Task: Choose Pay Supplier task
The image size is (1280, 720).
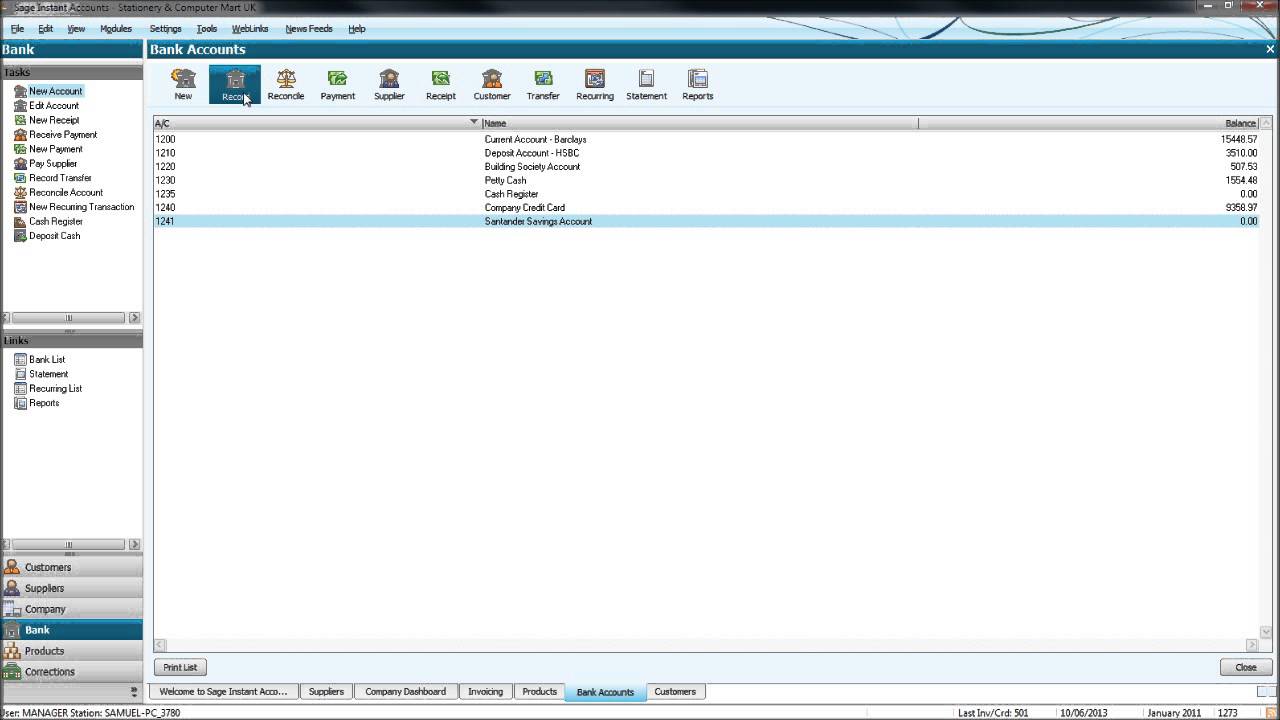Action: 53,164
